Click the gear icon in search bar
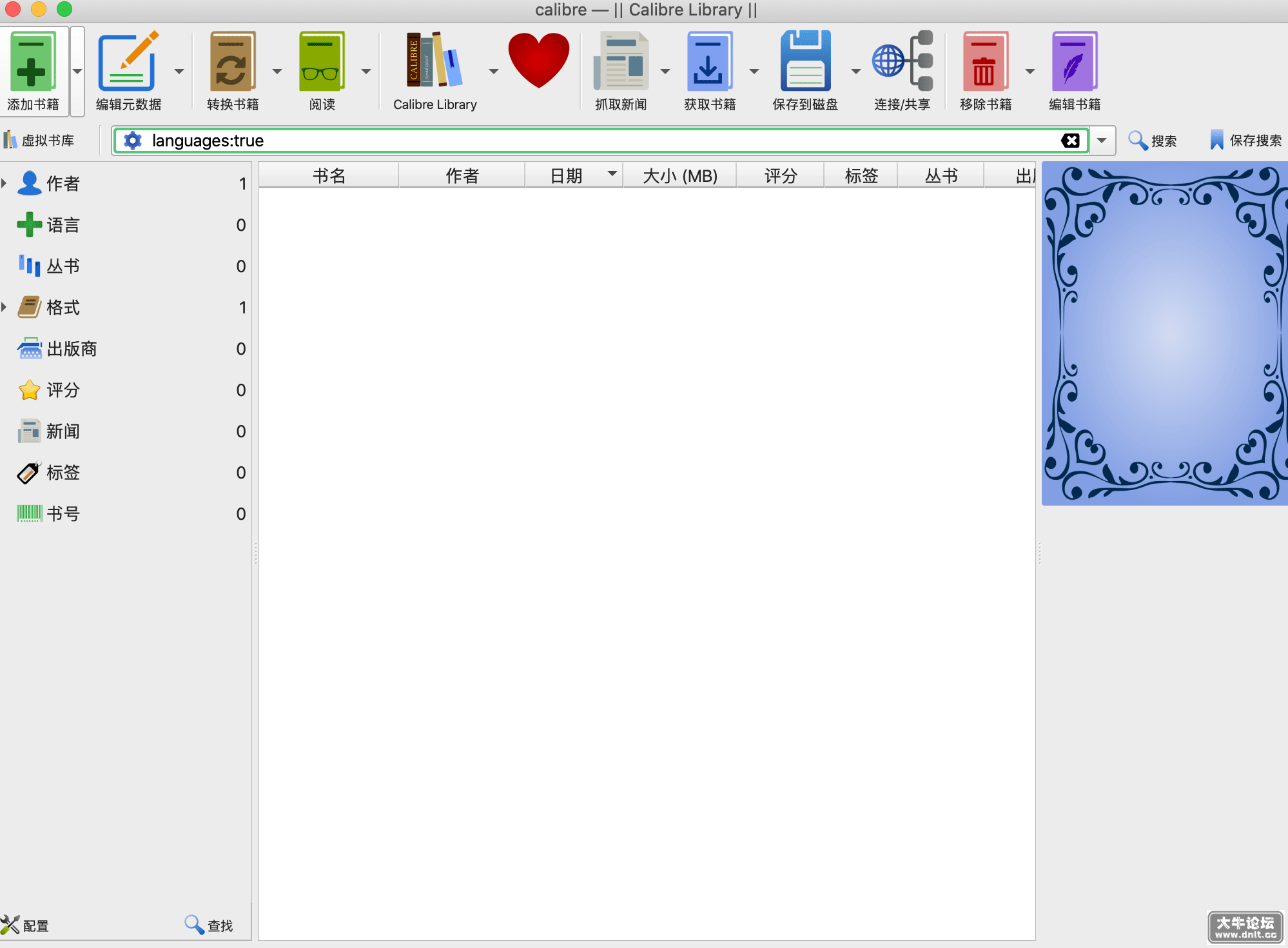Image resolution: width=1288 pixels, height=948 pixels. click(x=133, y=141)
